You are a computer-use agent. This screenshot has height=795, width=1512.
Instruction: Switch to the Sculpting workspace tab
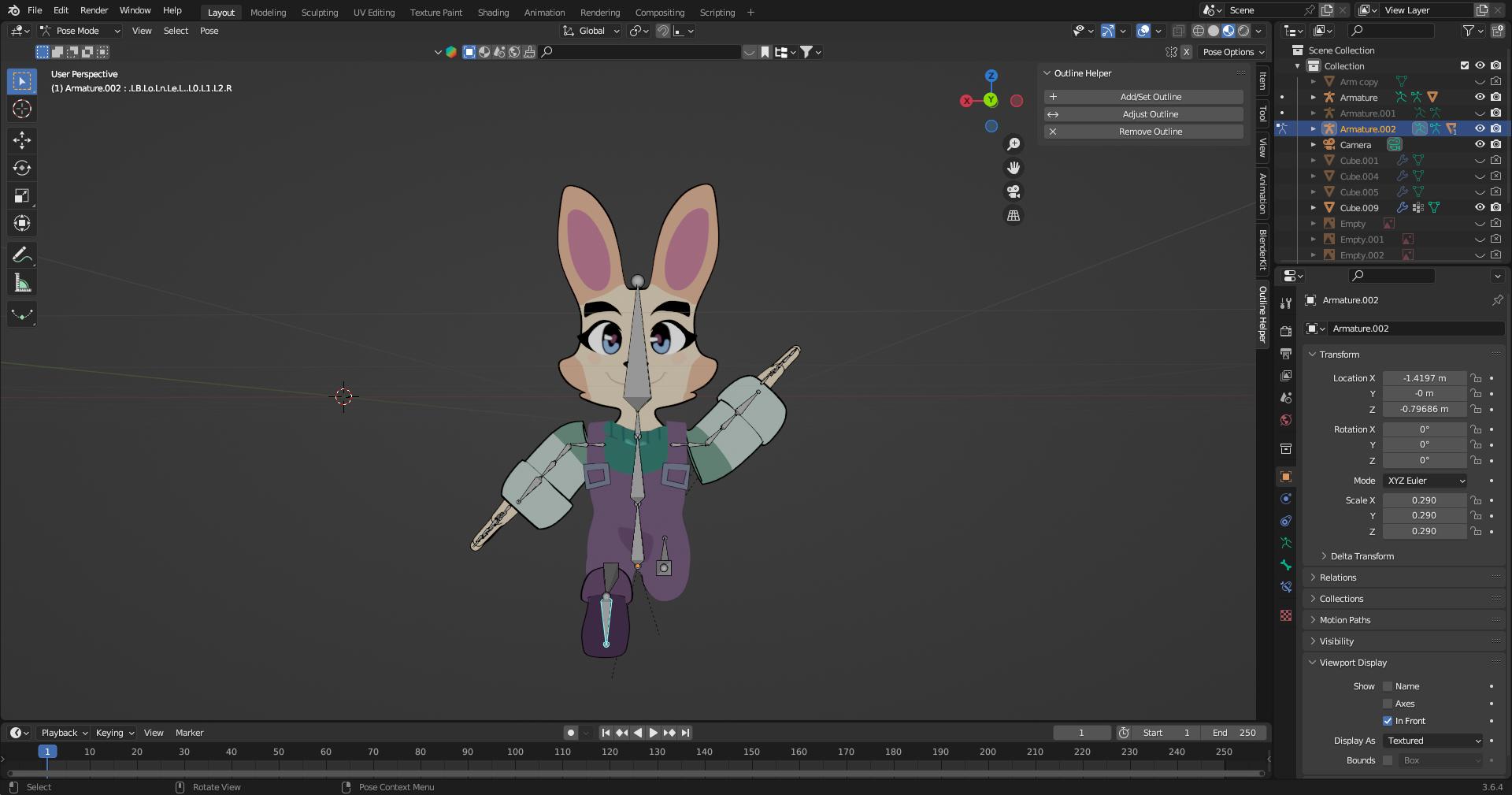pos(319,12)
